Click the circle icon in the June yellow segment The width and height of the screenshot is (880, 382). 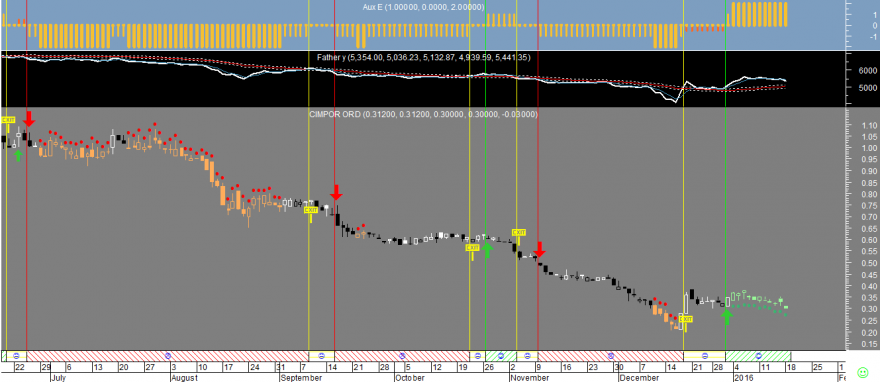[x=16, y=356]
